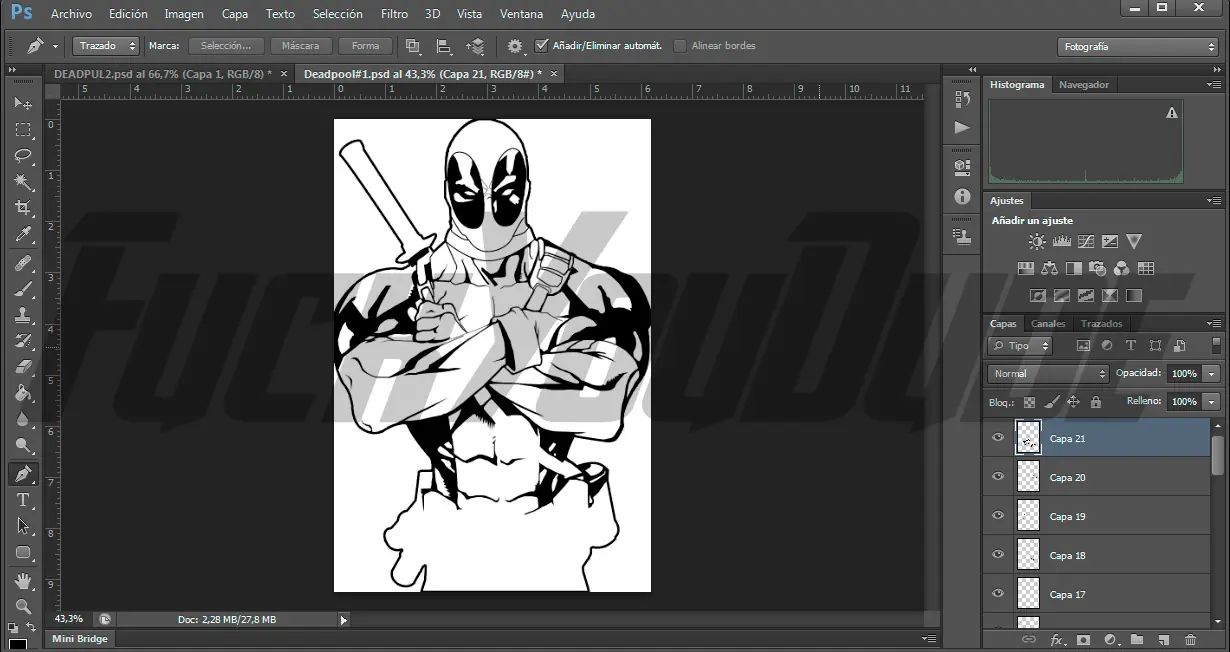Image resolution: width=1230 pixels, height=652 pixels.
Task: Open the Filtro menu
Action: pyautogui.click(x=394, y=14)
